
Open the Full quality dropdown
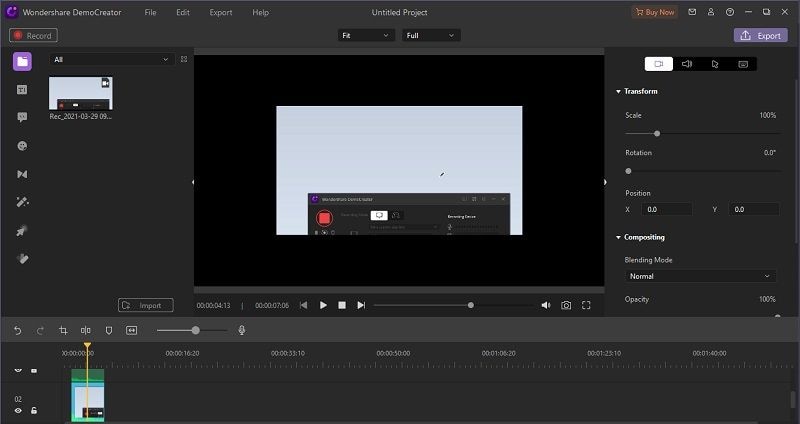[x=431, y=35]
